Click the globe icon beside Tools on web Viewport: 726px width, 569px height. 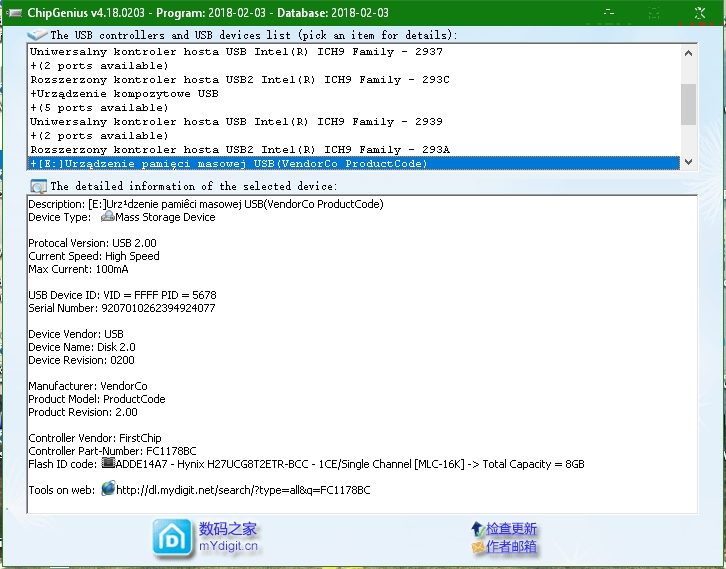click(108, 488)
